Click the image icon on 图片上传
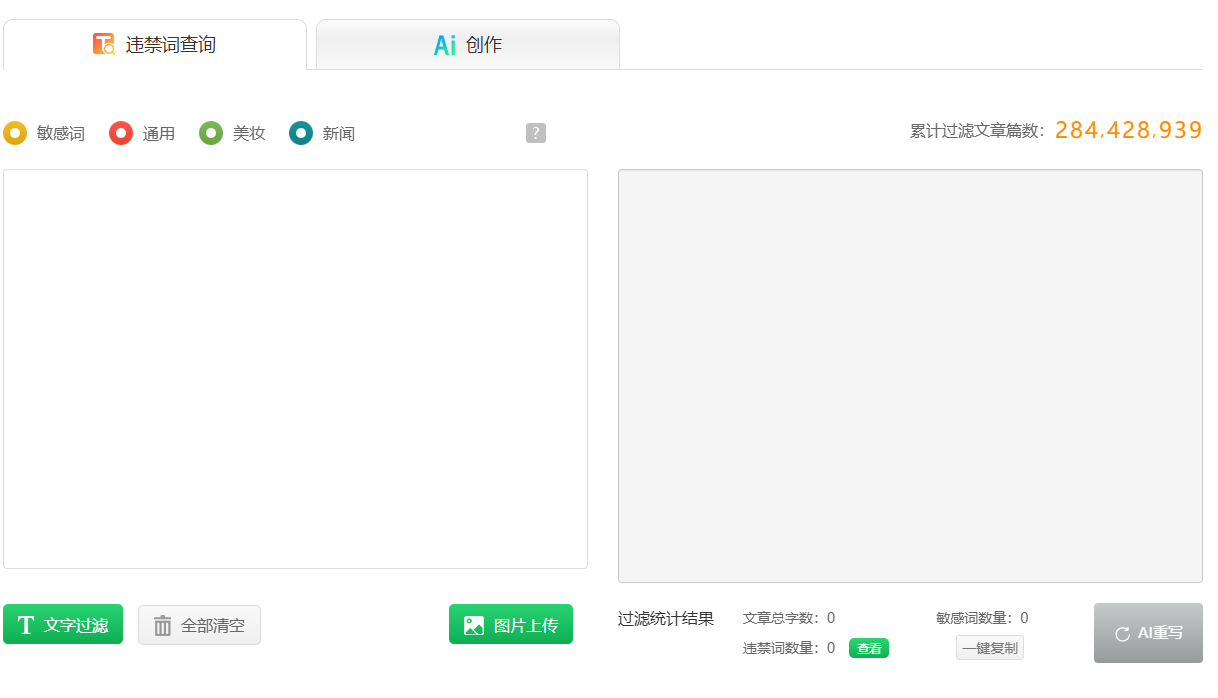The image size is (1218, 698). pos(471,625)
